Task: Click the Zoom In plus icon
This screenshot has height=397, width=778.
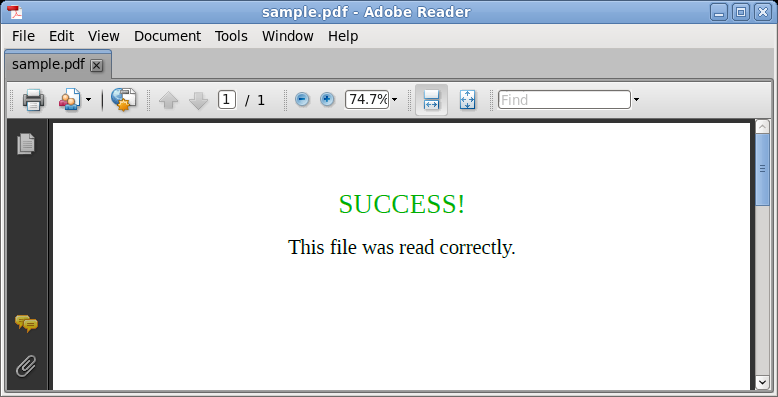Action: click(327, 100)
